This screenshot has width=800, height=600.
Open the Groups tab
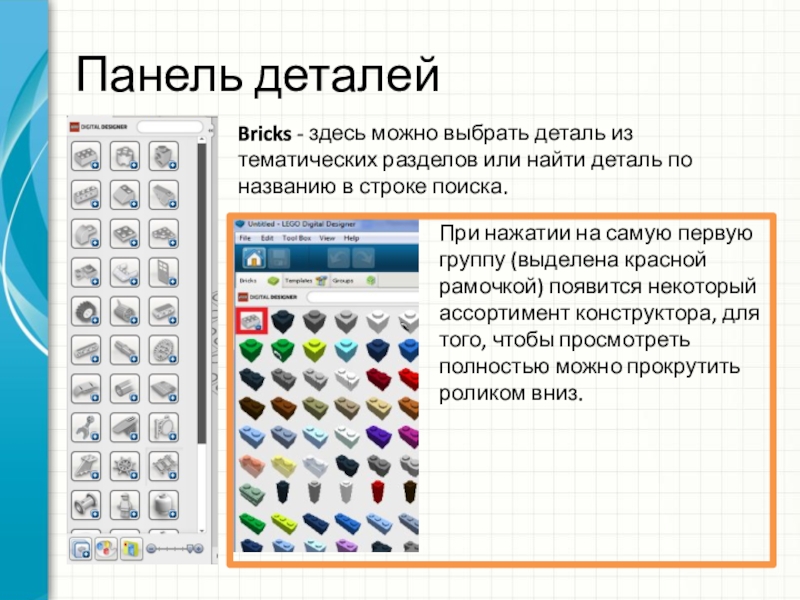tap(344, 282)
